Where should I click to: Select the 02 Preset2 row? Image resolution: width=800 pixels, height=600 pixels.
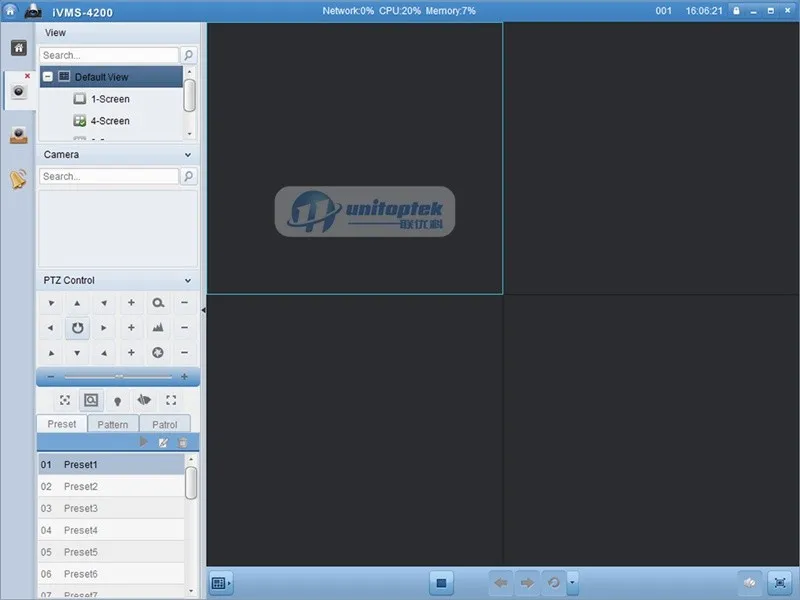click(x=111, y=486)
